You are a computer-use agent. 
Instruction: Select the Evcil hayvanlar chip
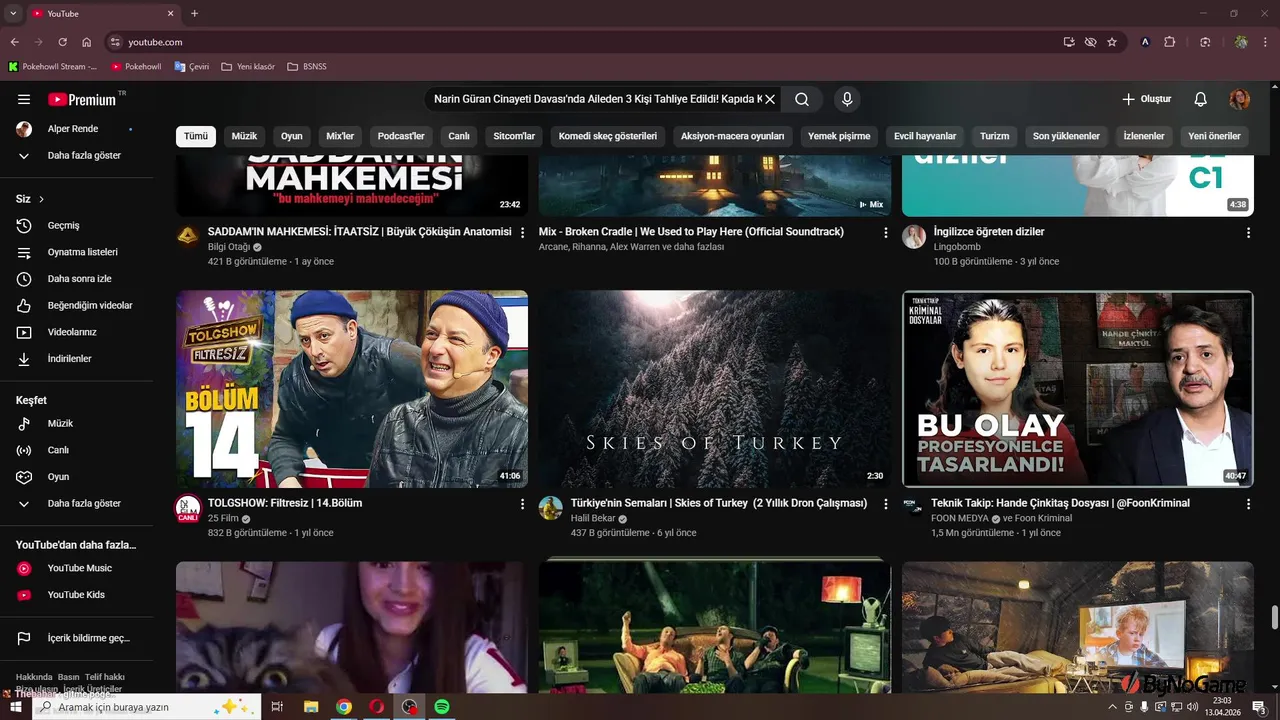(925, 136)
